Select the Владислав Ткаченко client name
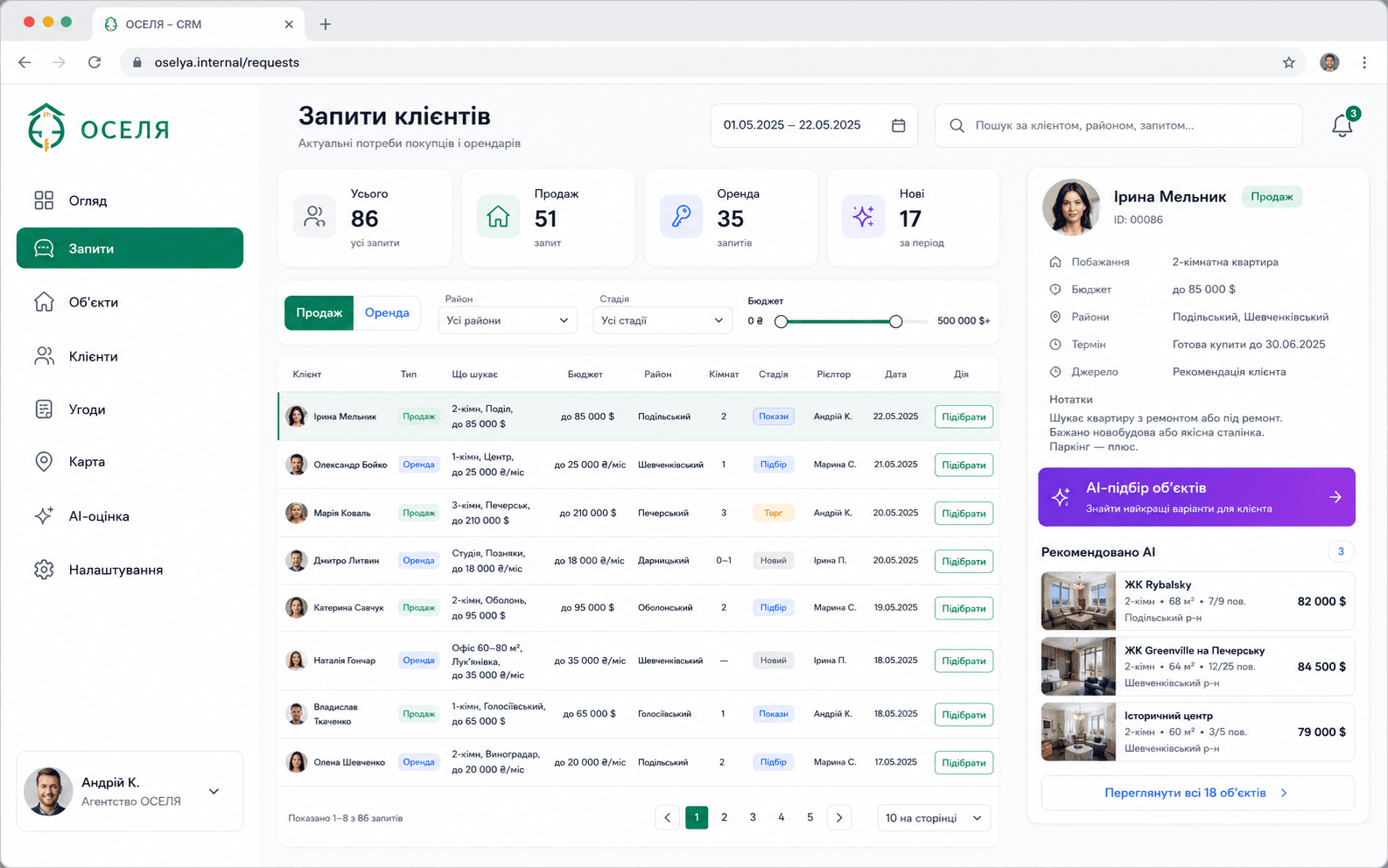Viewport: 1388px width, 868px height. 336,714
